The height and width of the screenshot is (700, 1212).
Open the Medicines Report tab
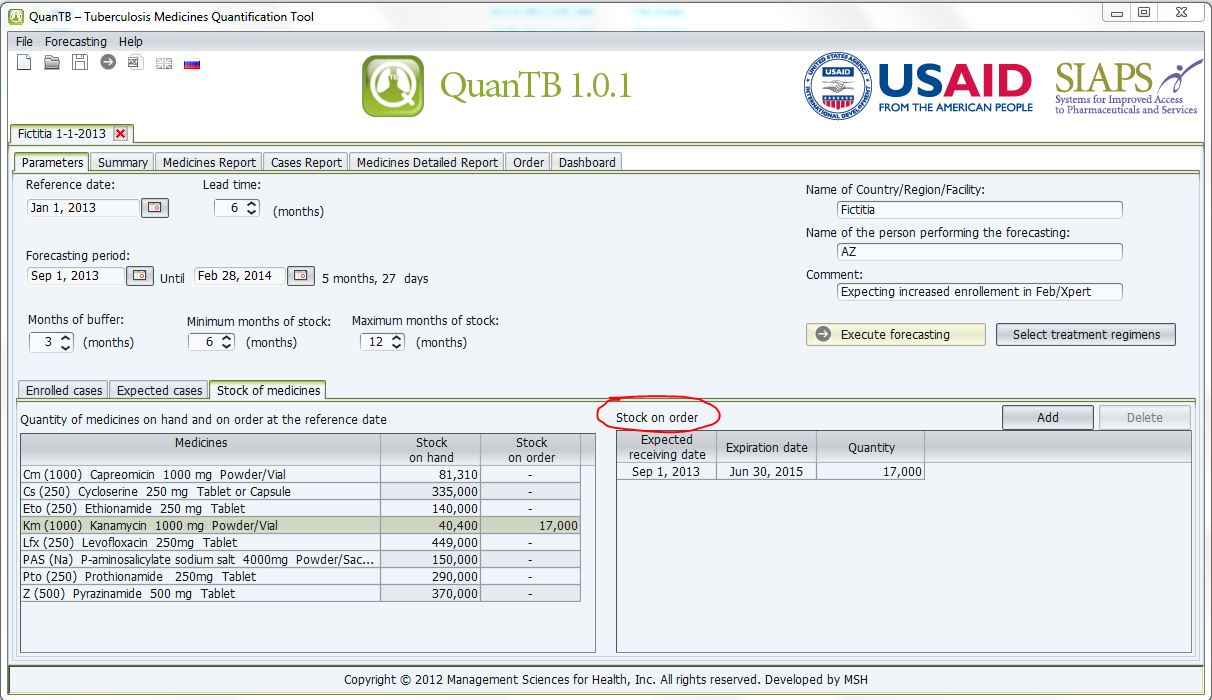210,162
